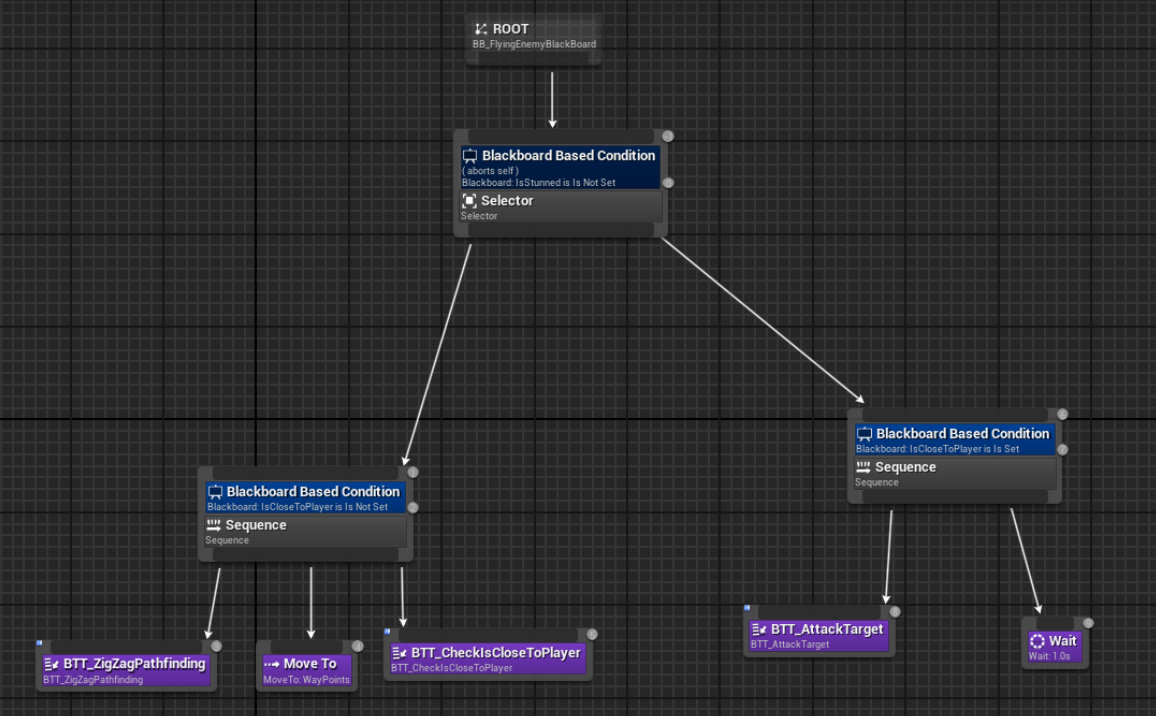
Task: Select the left Sequence node under Is Not Set
Action: click(x=305, y=531)
